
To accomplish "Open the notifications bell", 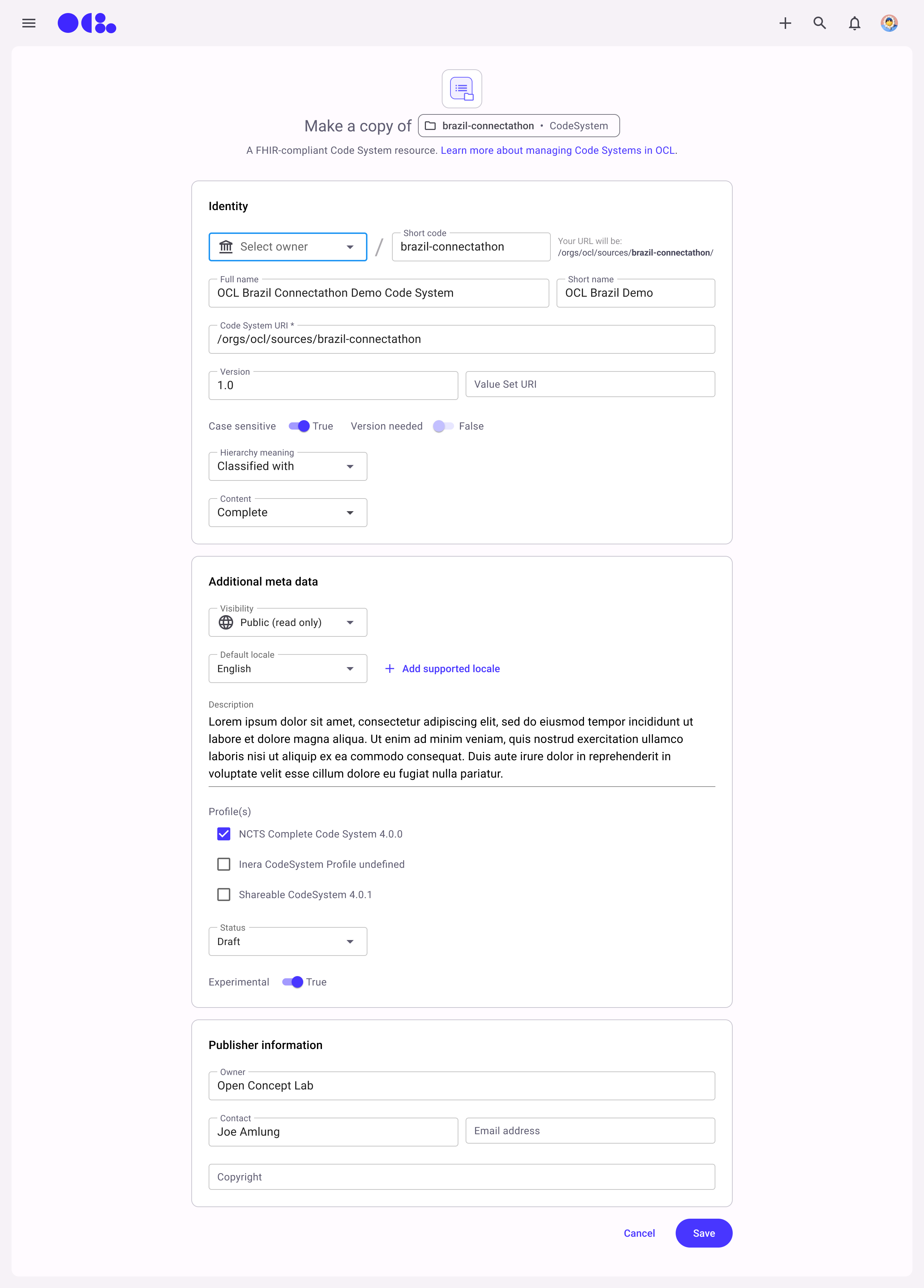I will coord(854,23).
